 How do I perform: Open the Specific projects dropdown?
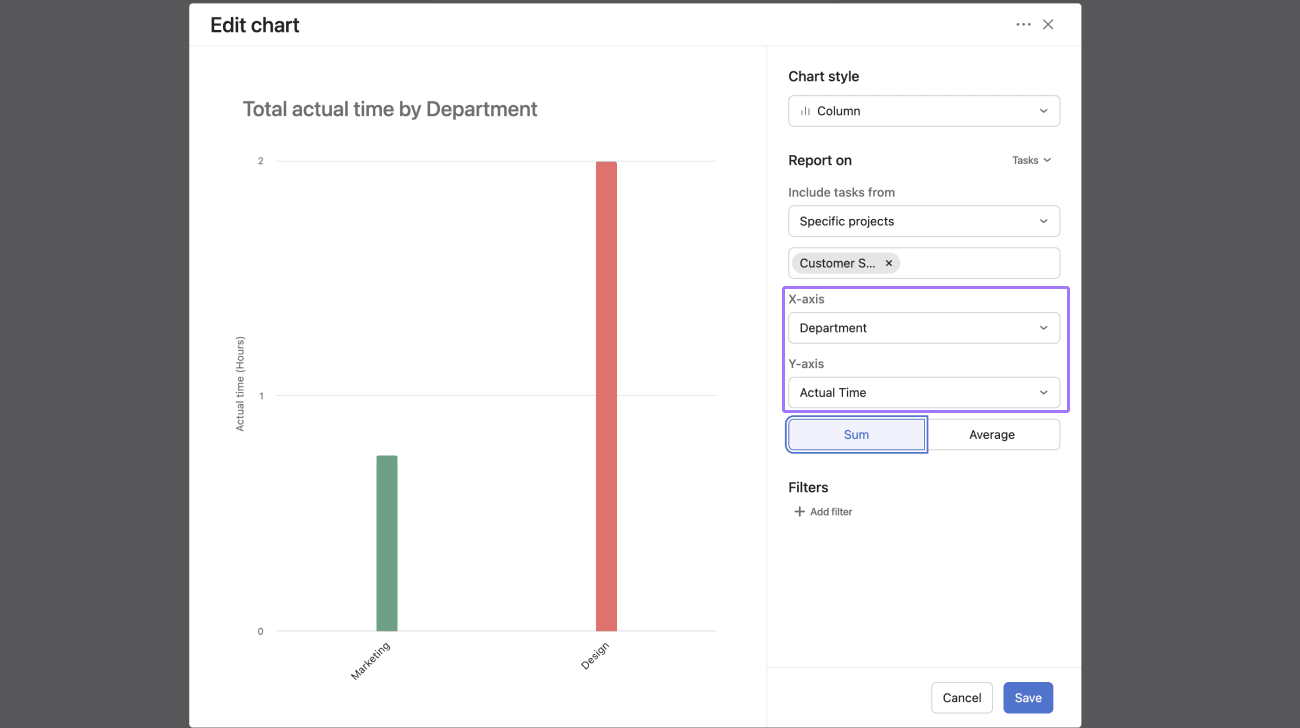point(923,221)
